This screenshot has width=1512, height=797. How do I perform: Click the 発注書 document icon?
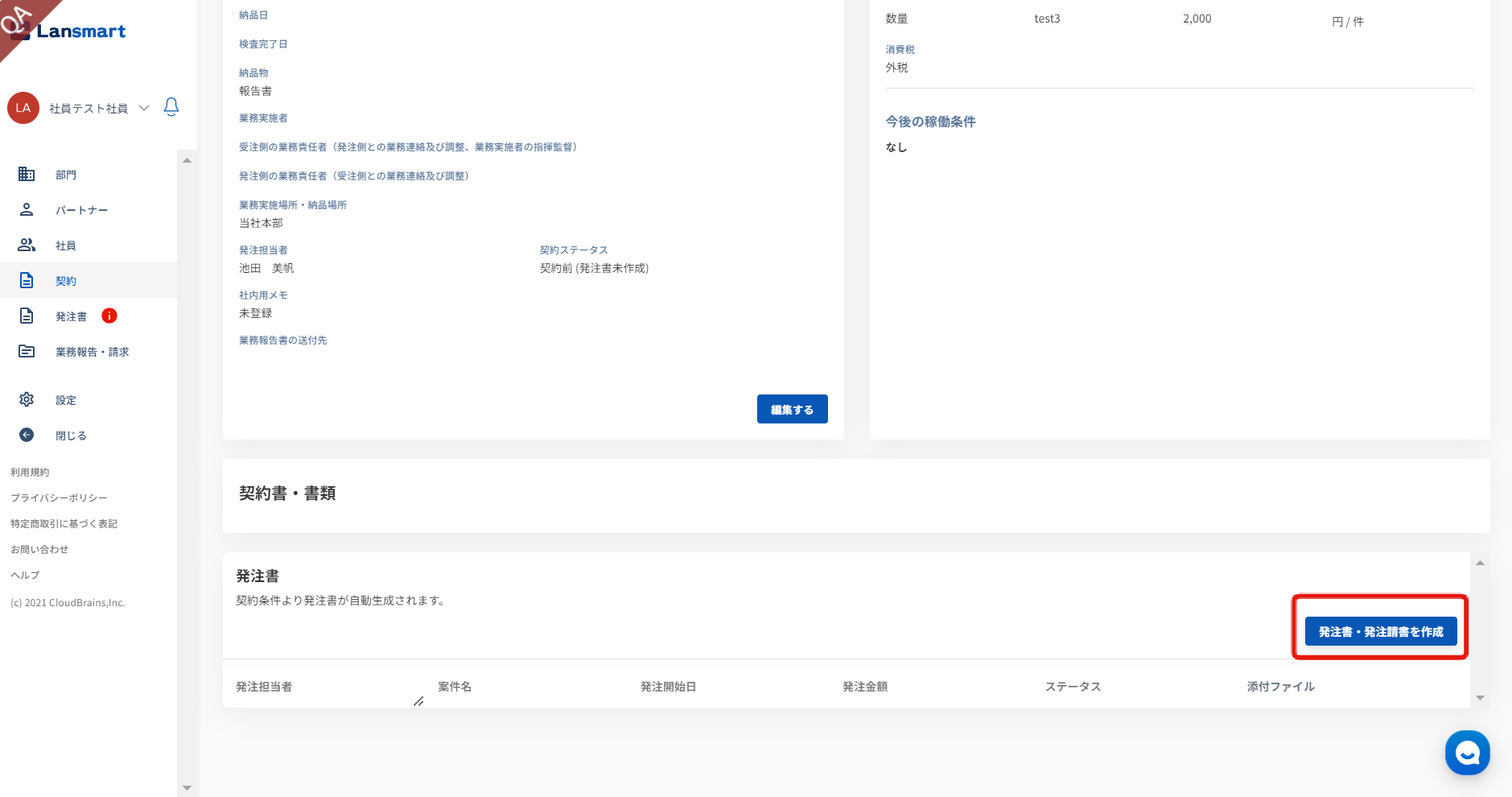[27, 316]
